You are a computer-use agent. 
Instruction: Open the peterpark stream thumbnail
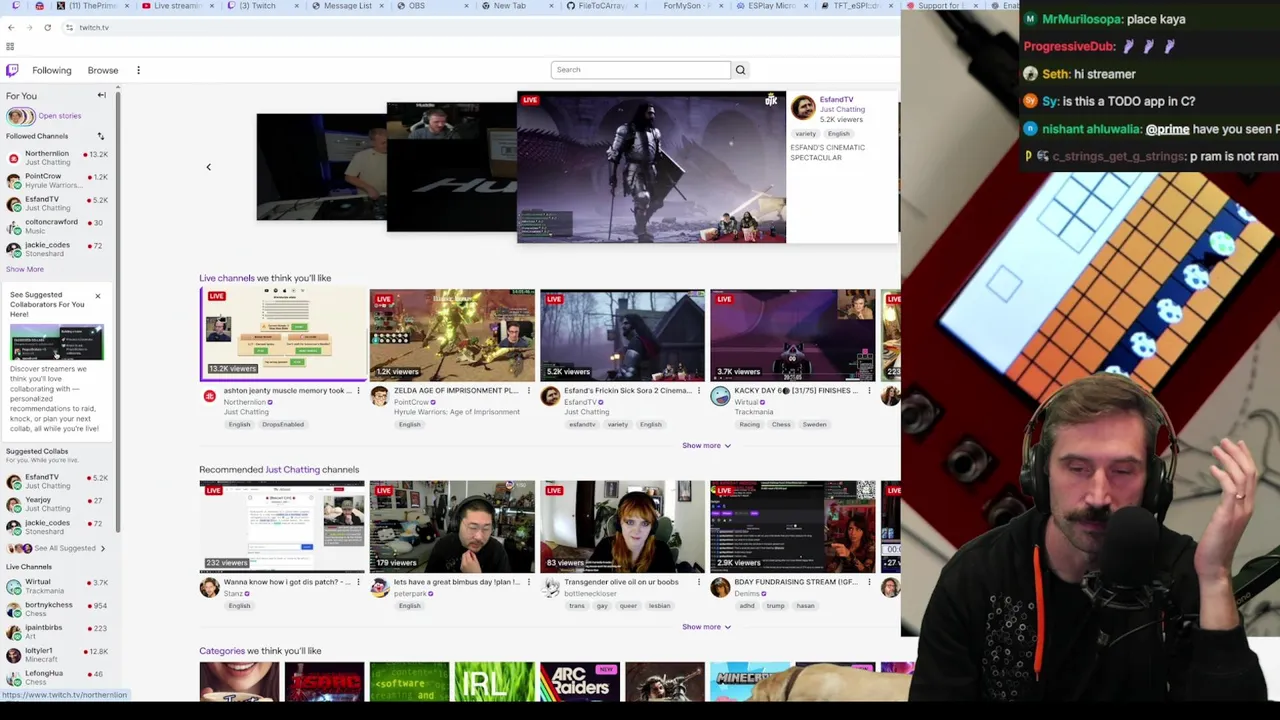(452, 526)
